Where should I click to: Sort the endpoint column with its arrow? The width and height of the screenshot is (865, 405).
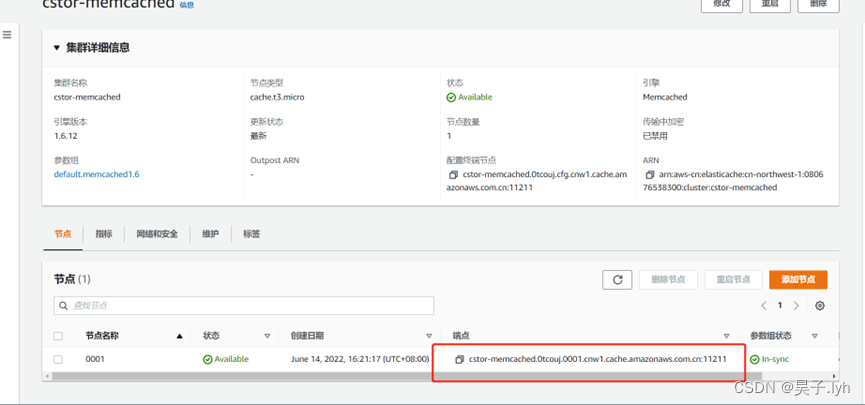point(727,335)
